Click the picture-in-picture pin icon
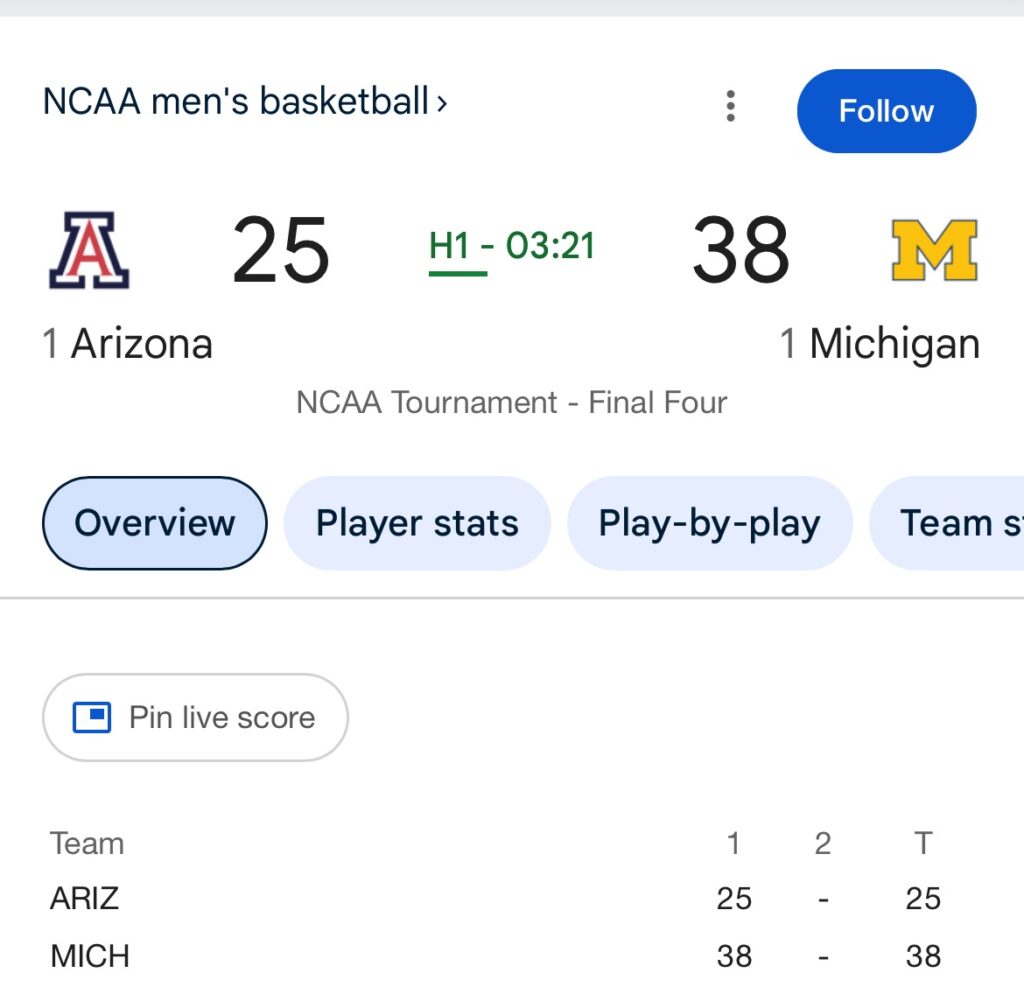The width and height of the screenshot is (1024, 987). coord(92,717)
